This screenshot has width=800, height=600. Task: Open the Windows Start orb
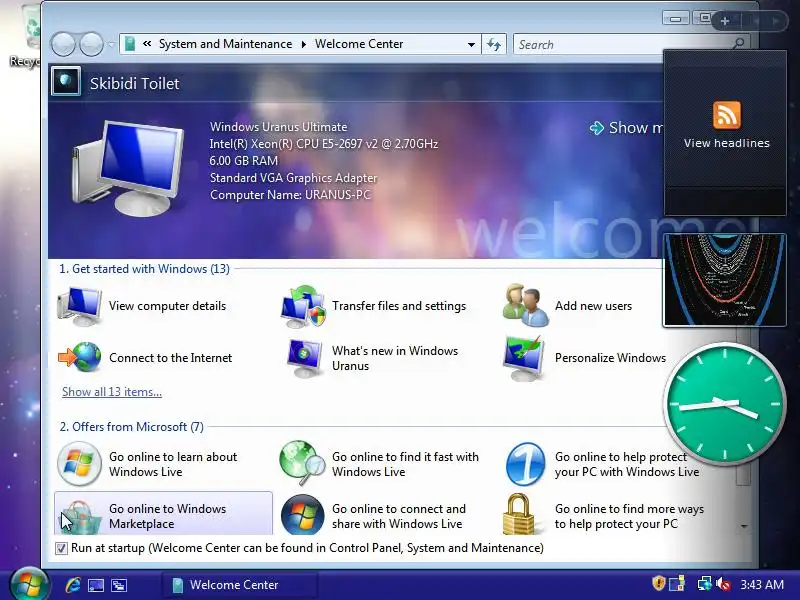[30, 584]
